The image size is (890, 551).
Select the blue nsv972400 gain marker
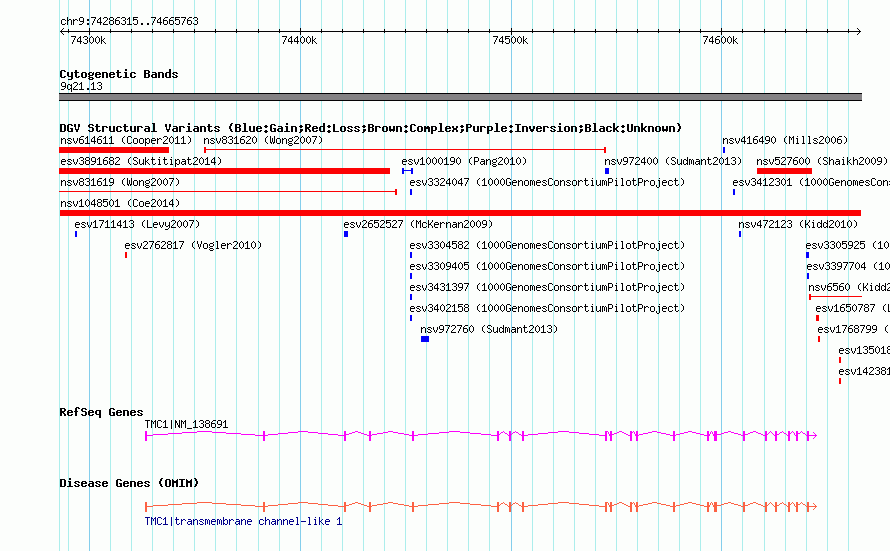pos(607,171)
